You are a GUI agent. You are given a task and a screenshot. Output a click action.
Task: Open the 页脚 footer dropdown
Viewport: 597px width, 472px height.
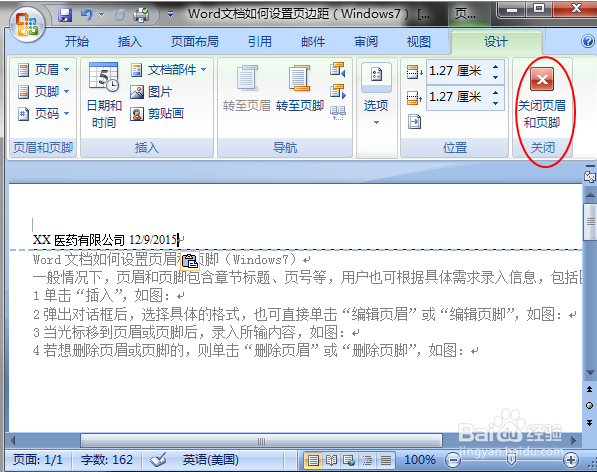(43, 91)
